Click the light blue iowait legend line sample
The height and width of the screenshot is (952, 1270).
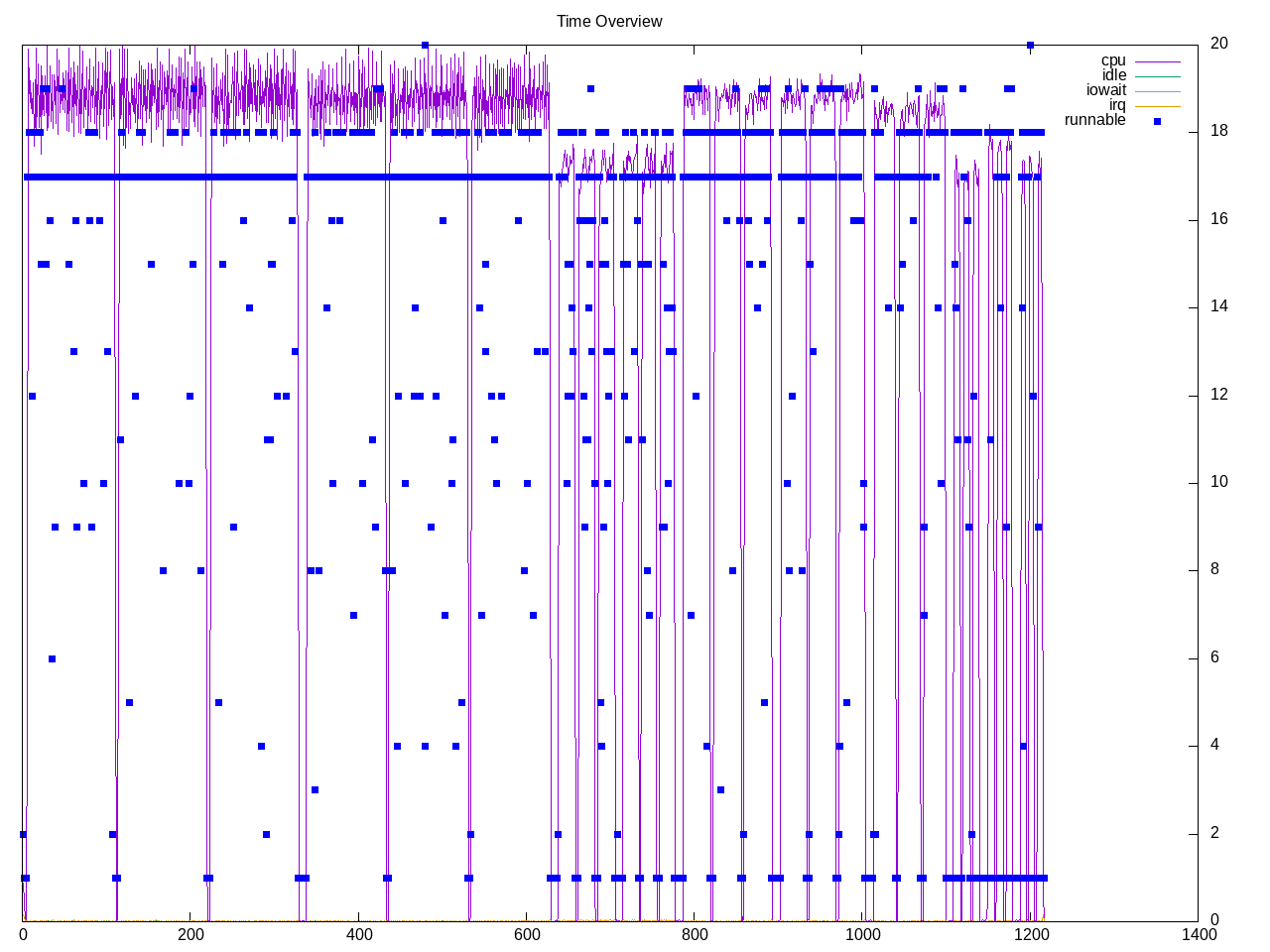click(x=1157, y=91)
